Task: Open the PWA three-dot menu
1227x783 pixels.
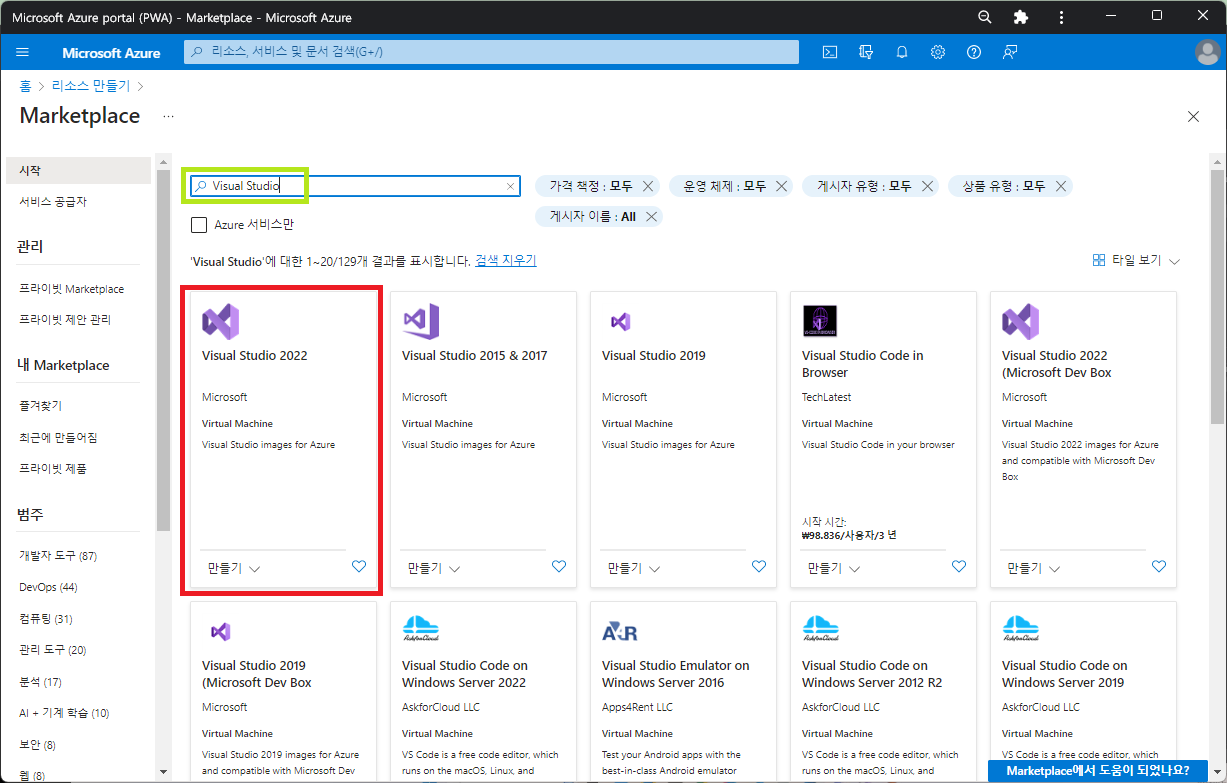Action: point(1061,17)
